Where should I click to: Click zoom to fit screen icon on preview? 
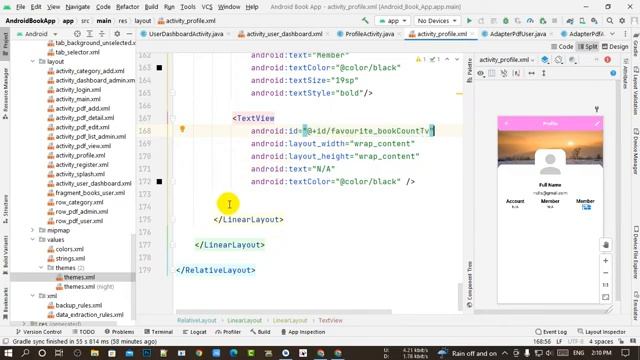tap(606, 297)
